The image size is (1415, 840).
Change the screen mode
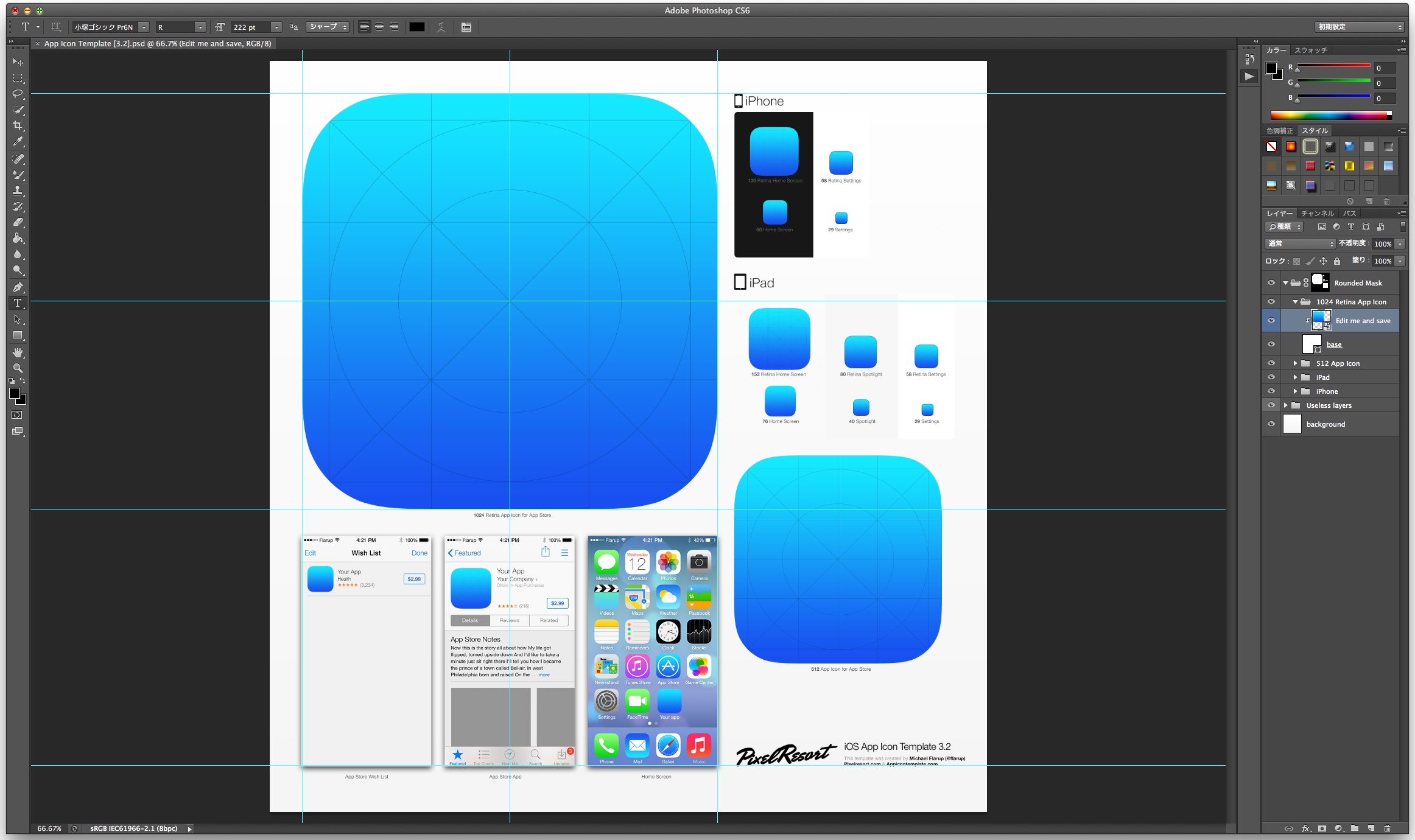[x=18, y=431]
